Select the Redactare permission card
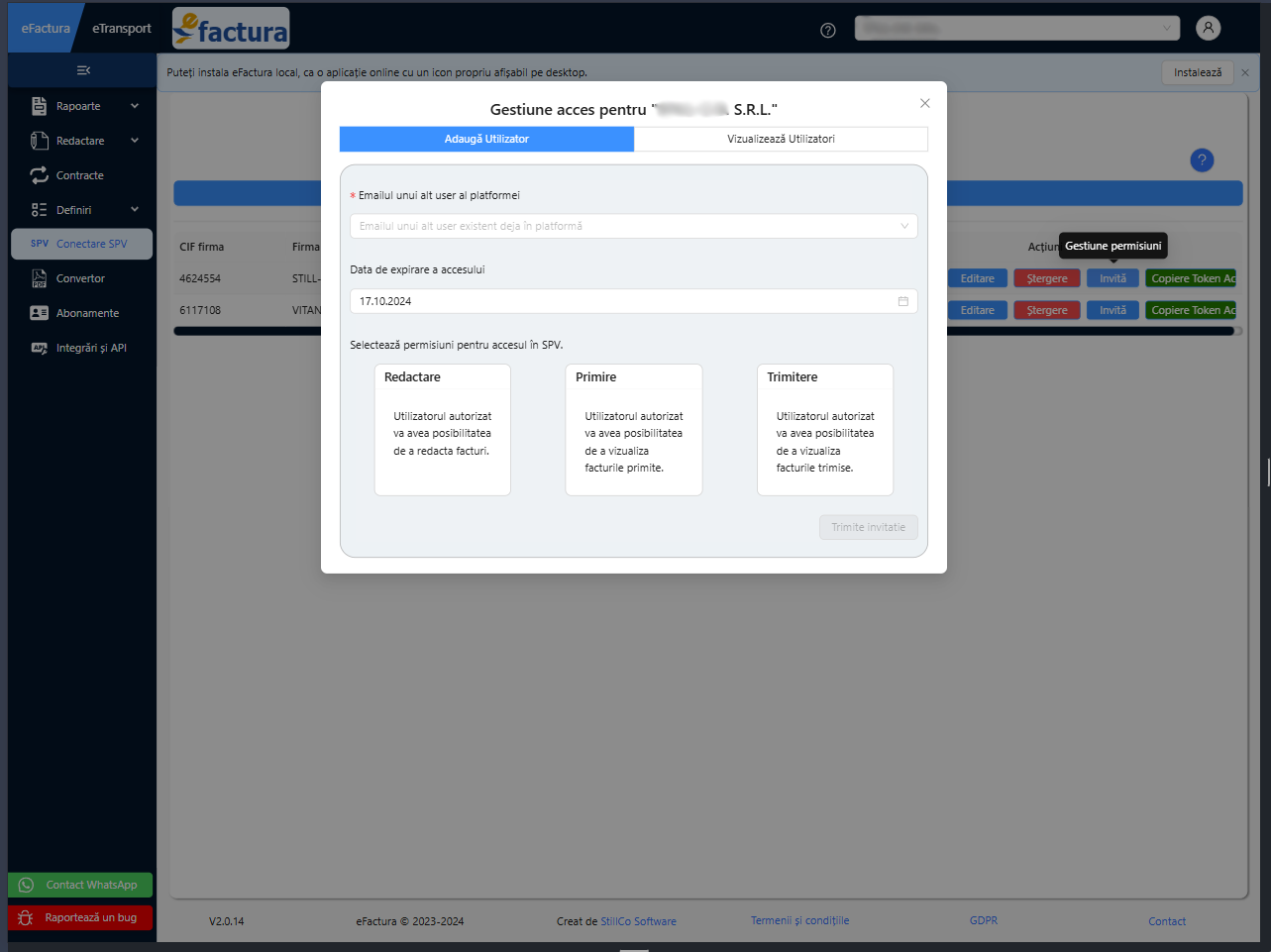 [x=442, y=429]
